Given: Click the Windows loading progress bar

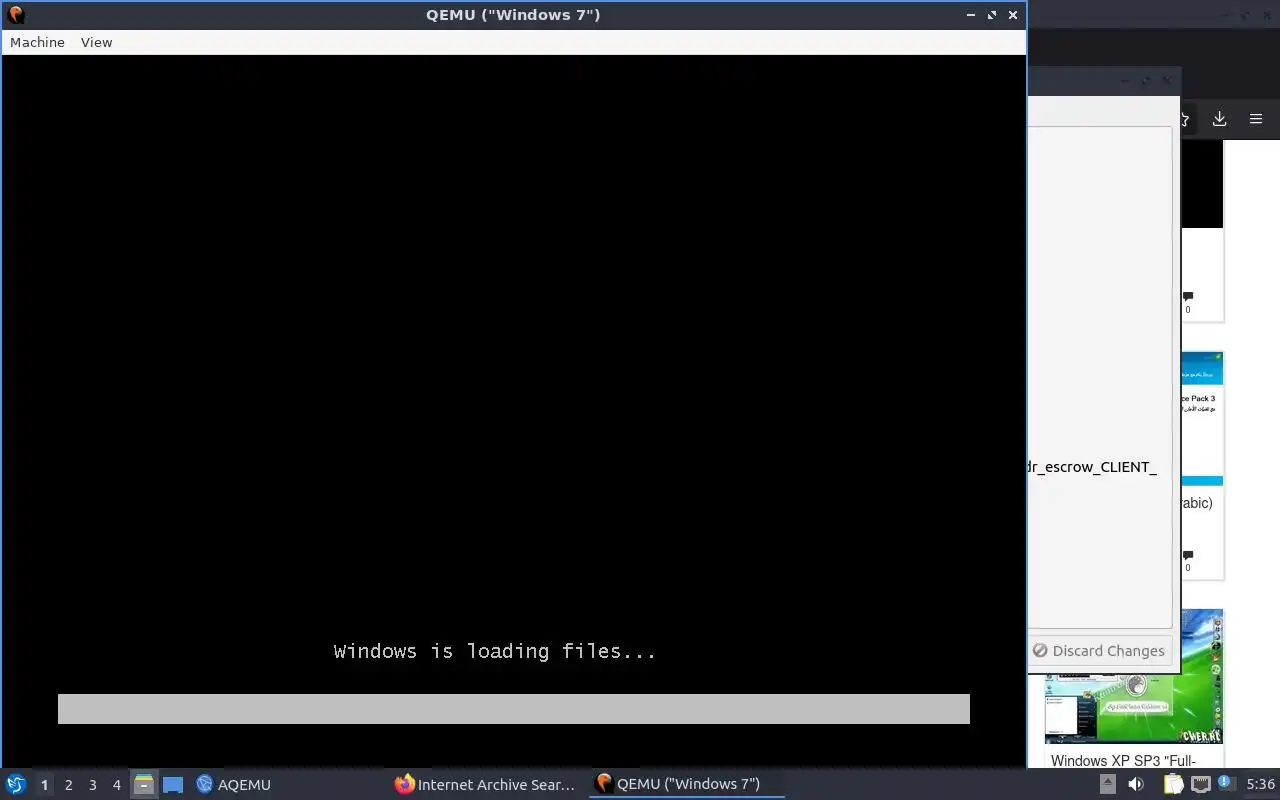Looking at the screenshot, I should (513, 709).
